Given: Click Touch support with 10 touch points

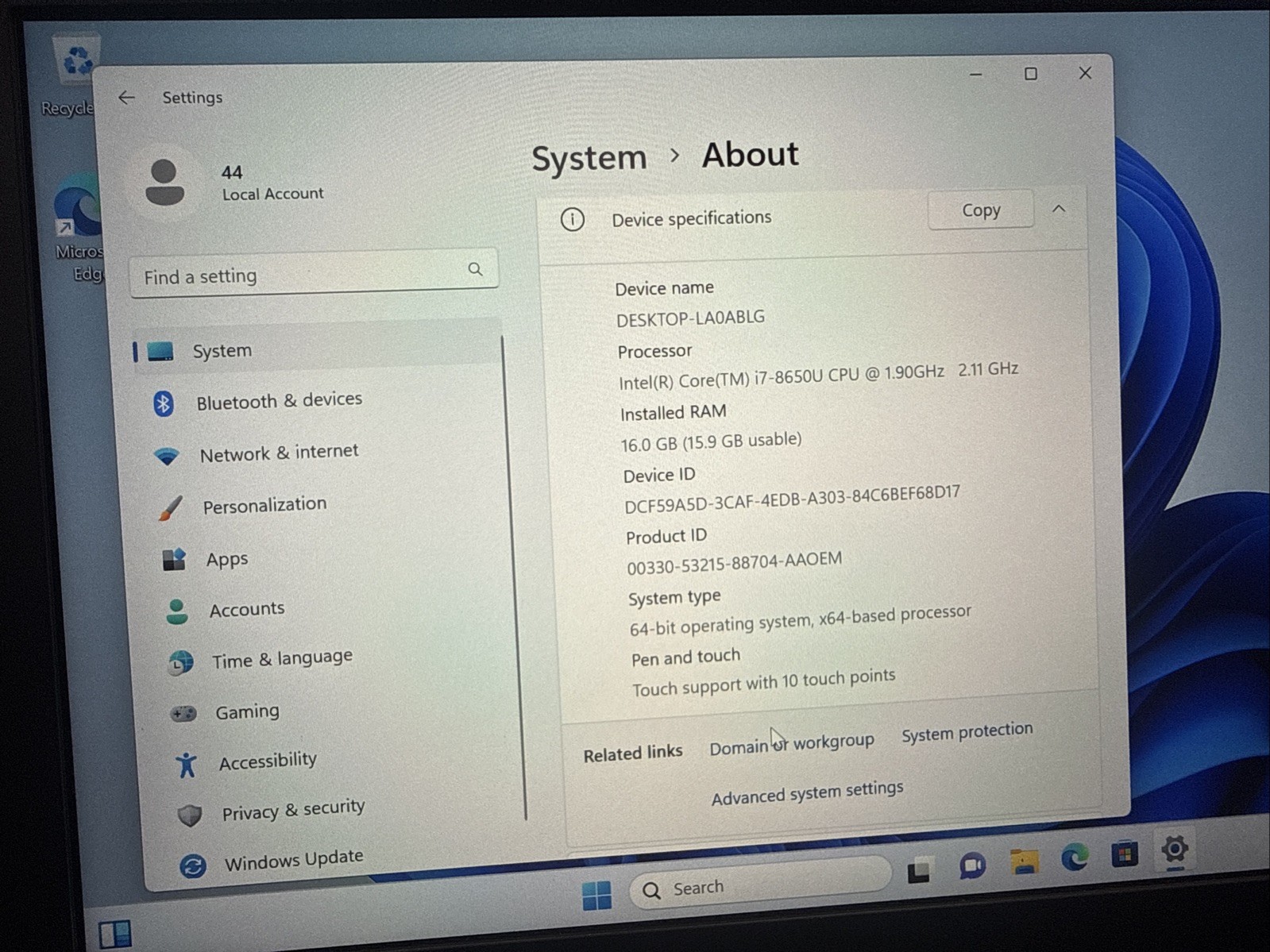Looking at the screenshot, I should pyautogui.click(x=763, y=682).
